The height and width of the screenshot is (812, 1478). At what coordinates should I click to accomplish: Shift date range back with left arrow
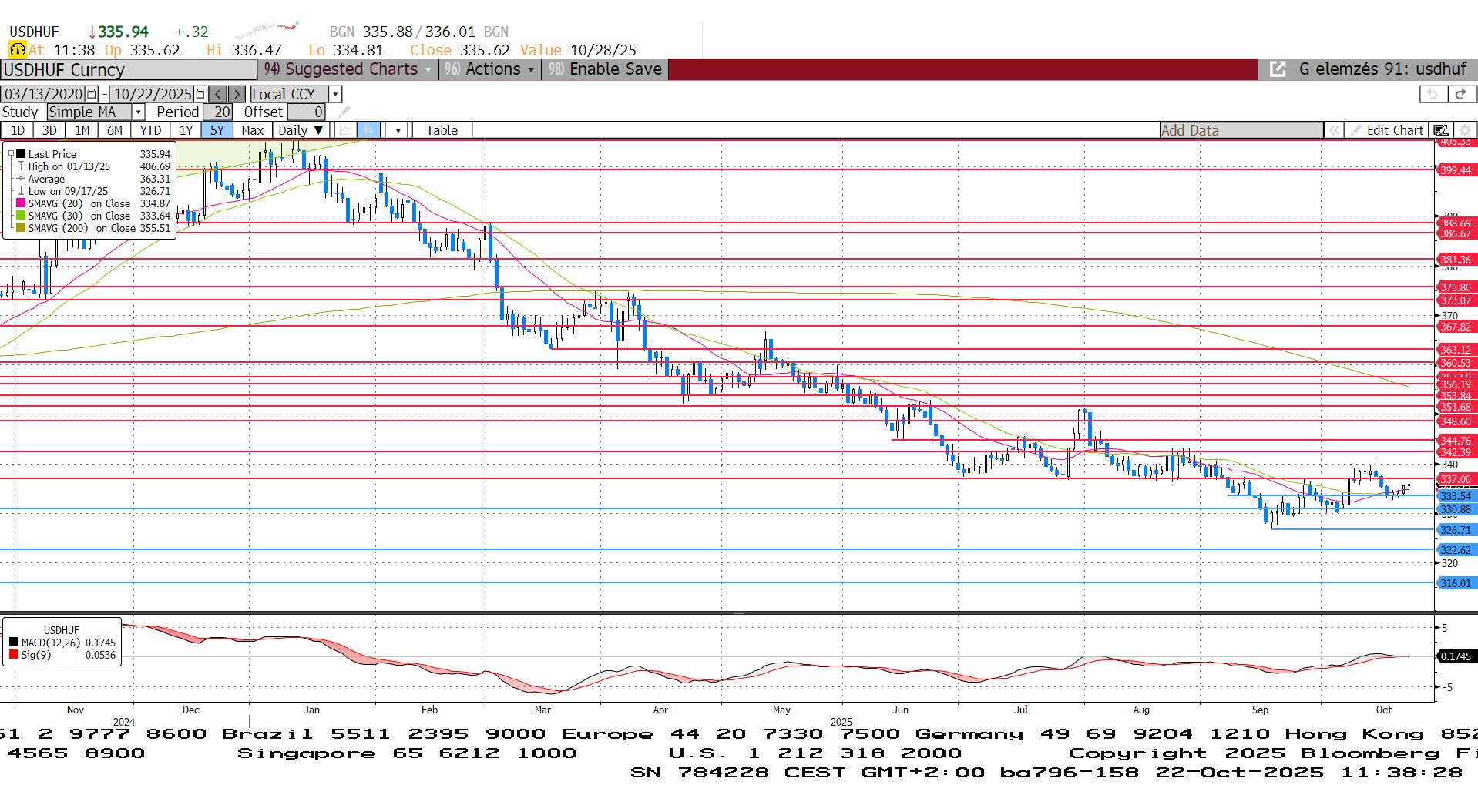(x=218, y=94)
